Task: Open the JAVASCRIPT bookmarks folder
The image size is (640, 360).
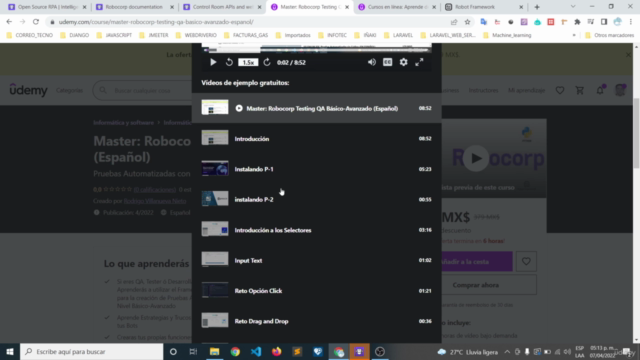Action: pyautogui.click(x=114, y=36)
